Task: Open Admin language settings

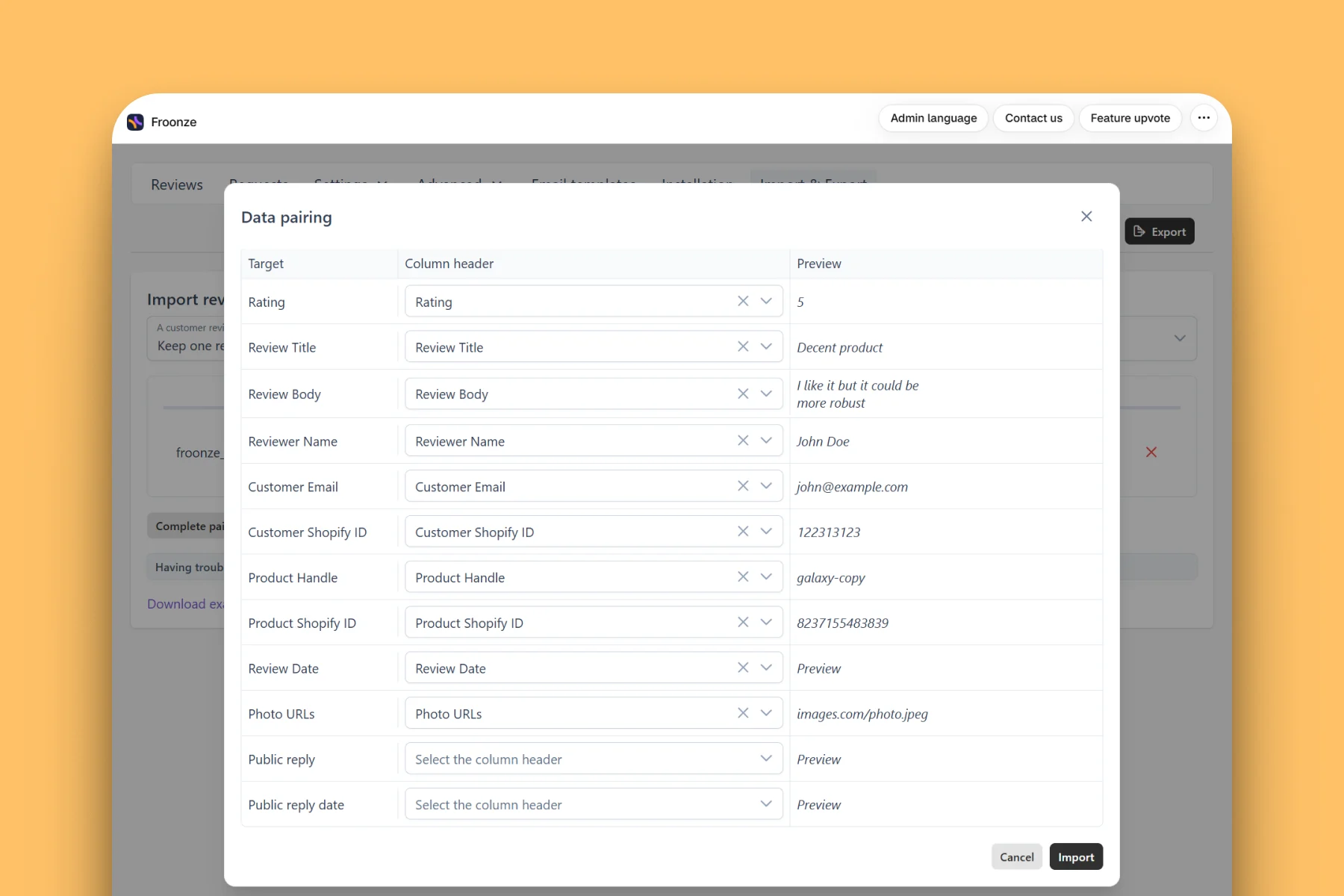Action: coord(933,118)
